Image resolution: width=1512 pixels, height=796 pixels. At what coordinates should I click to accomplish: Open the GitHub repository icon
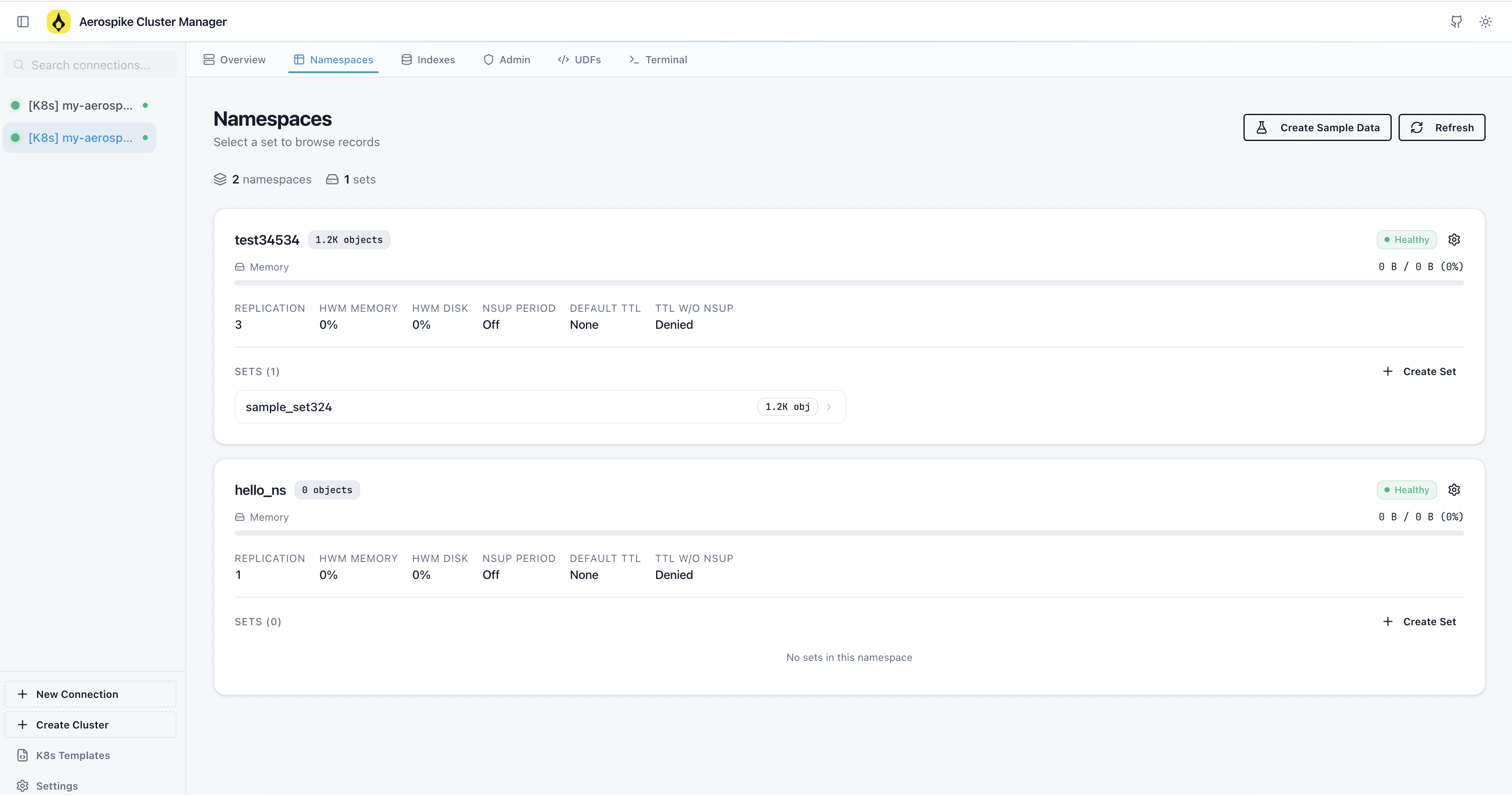point(1456,22)
